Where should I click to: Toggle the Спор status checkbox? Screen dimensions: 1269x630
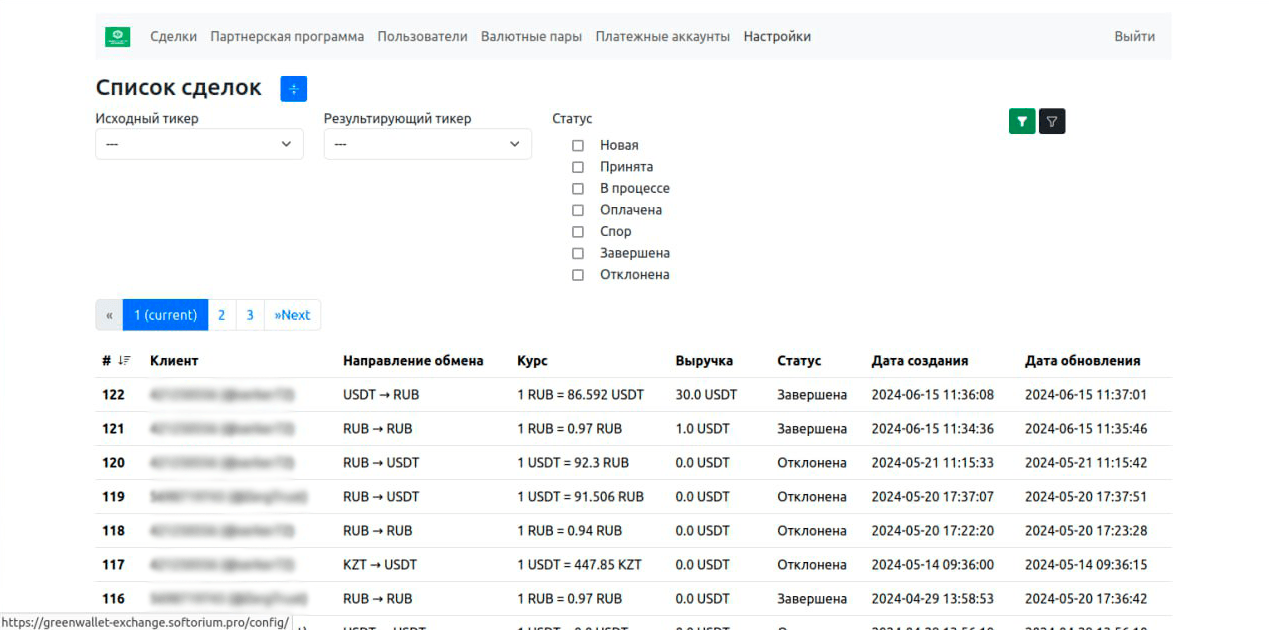(578, 232)
